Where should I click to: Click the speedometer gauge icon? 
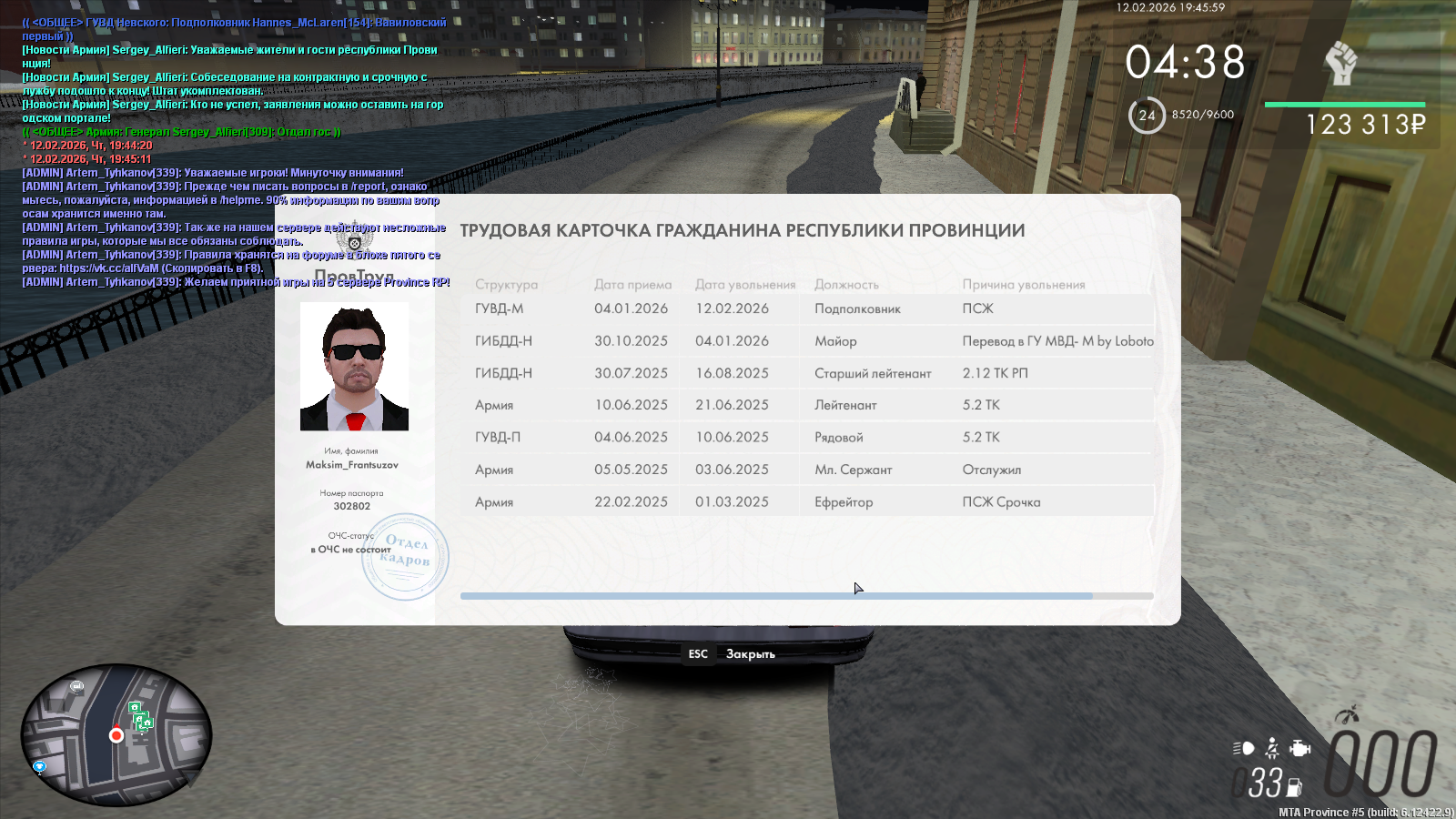pyautogui.click(x=1347, y=714)
